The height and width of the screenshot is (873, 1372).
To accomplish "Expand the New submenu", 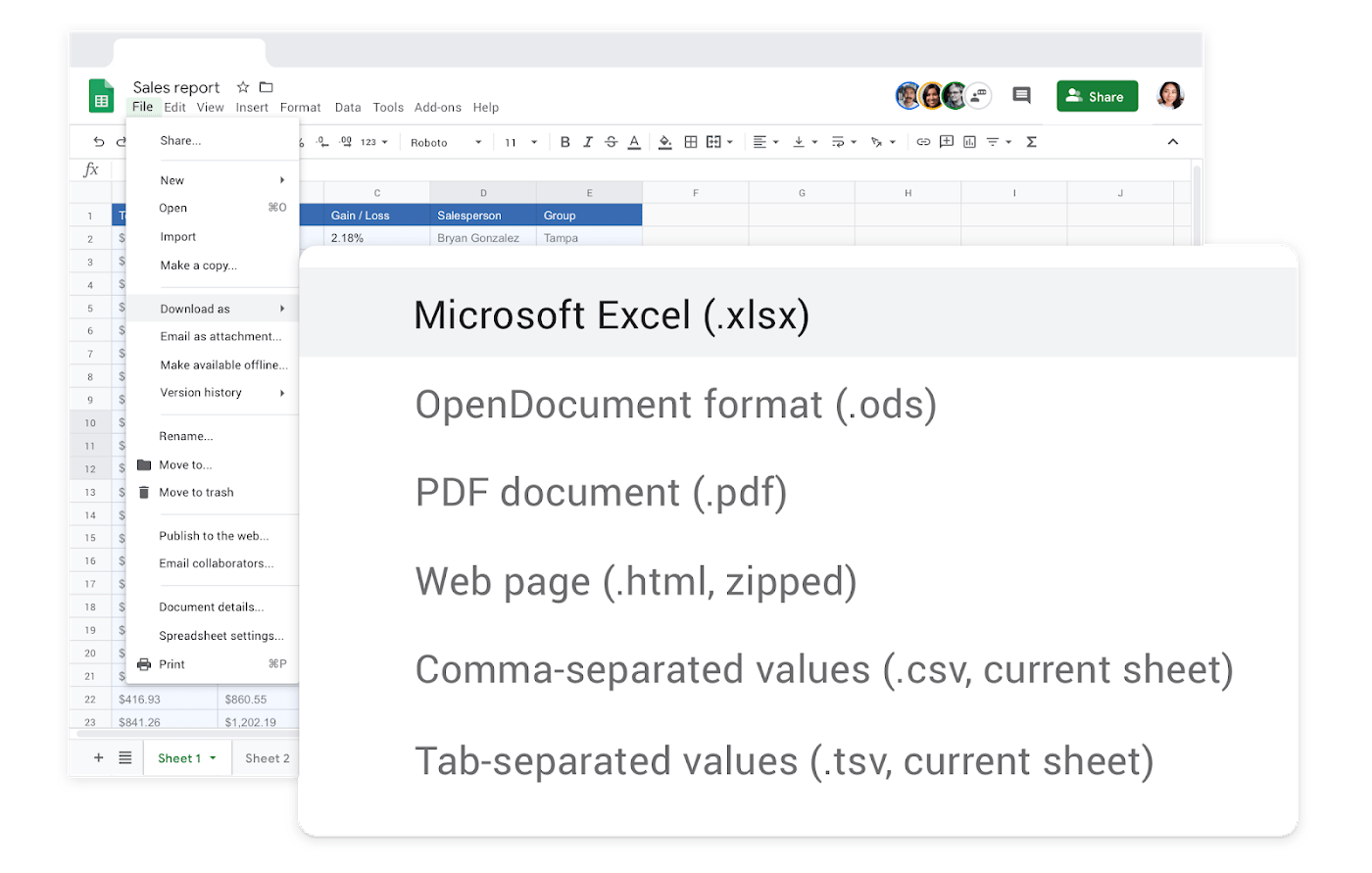I will (x=213, y=180).
